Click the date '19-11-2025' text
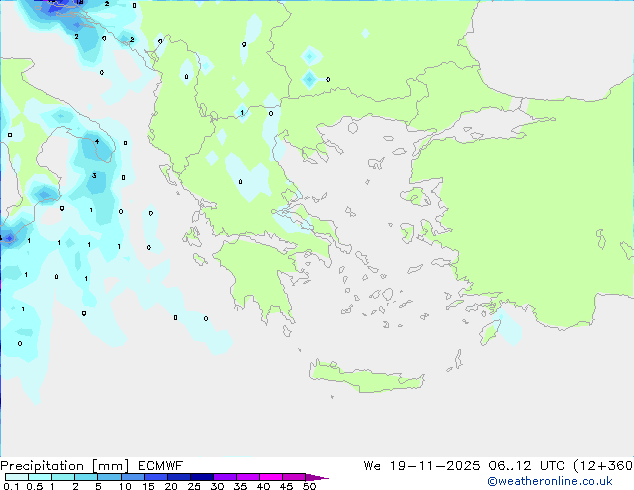The image size is (634, 490). (x=435, y=466)
